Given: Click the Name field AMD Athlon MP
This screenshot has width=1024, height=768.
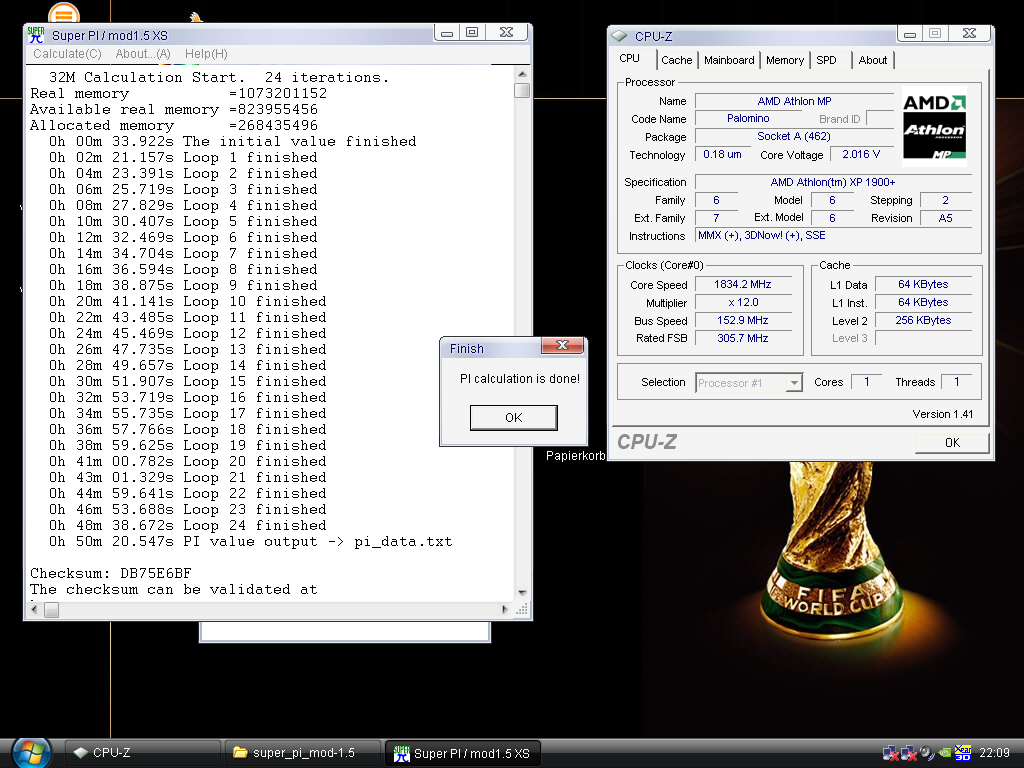Looking at the screenshot, I should point(794,101).
